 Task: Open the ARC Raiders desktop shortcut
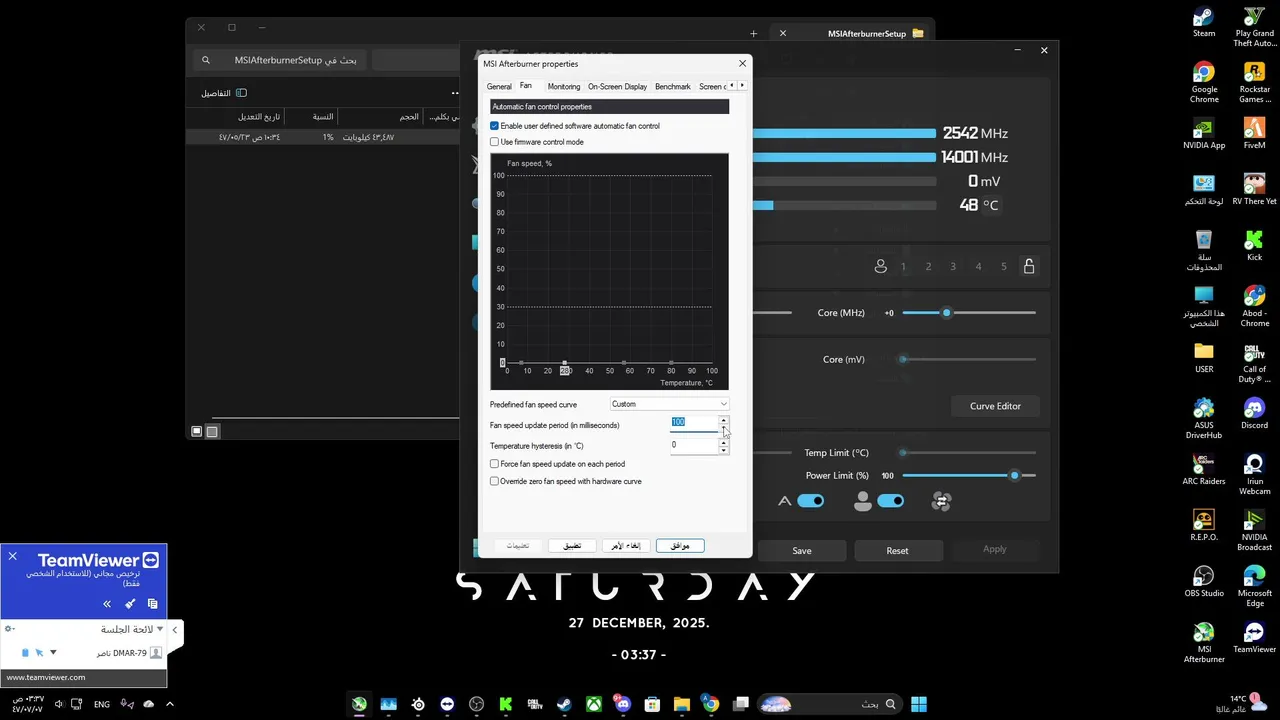click(x=1204, y=470)
